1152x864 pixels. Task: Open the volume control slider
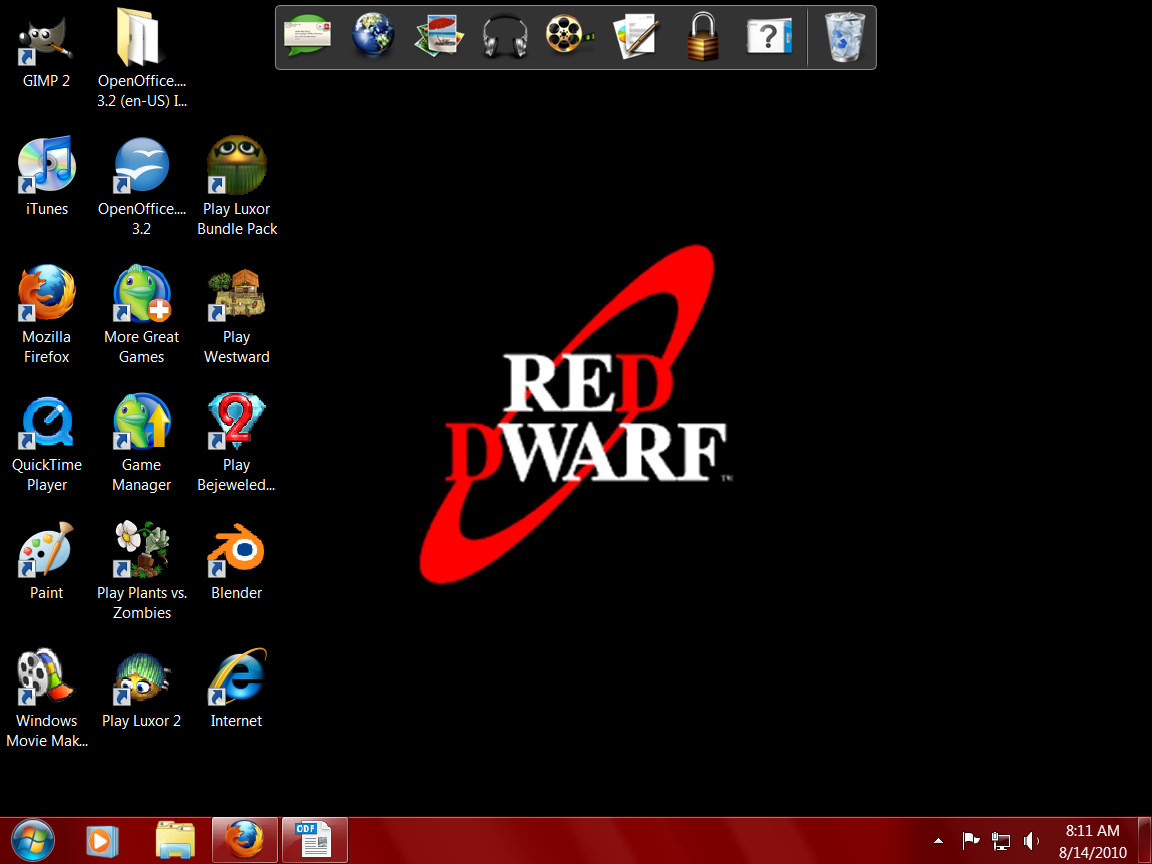[1032, 841]
